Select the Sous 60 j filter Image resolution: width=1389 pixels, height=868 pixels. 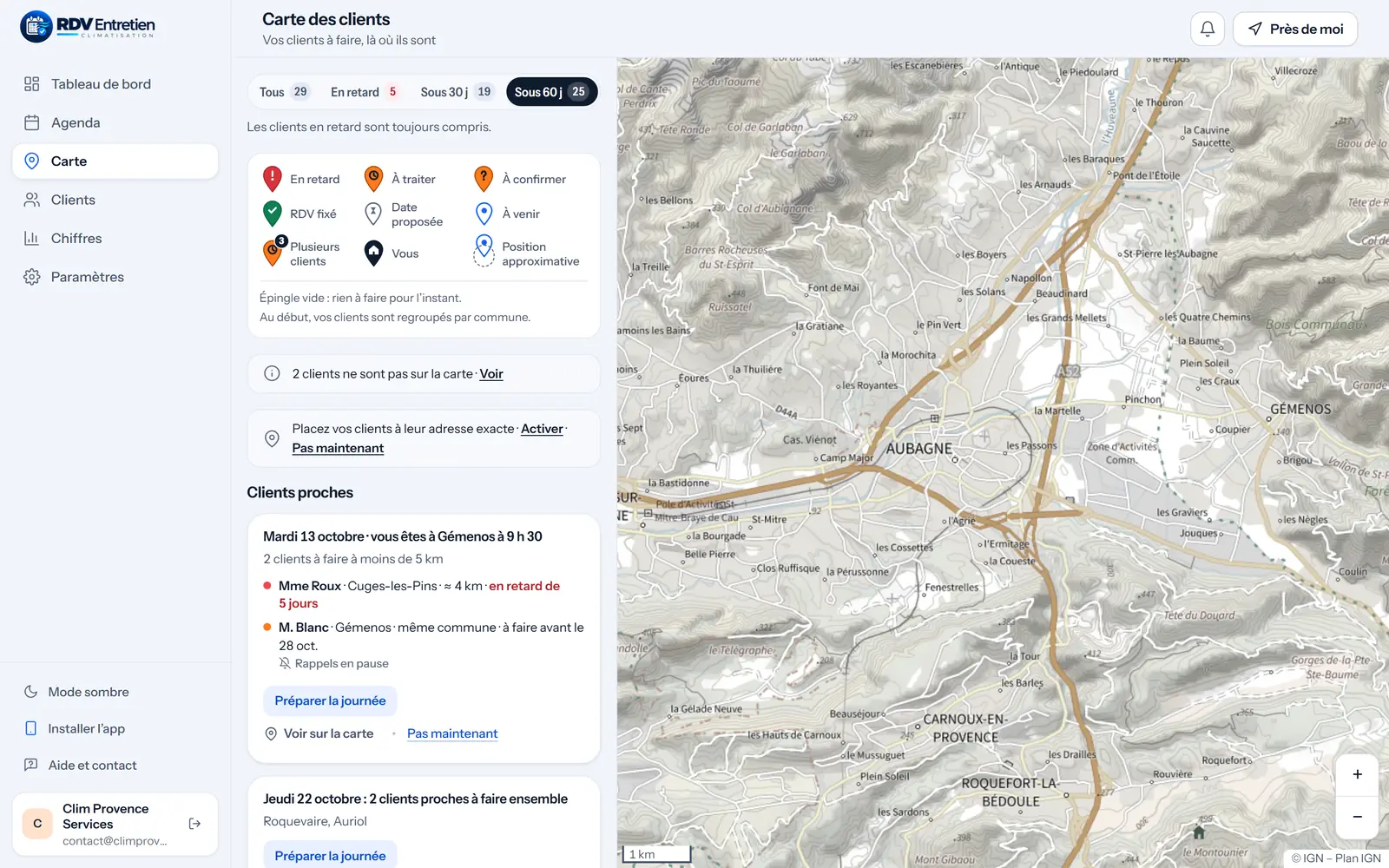point(551,92)
